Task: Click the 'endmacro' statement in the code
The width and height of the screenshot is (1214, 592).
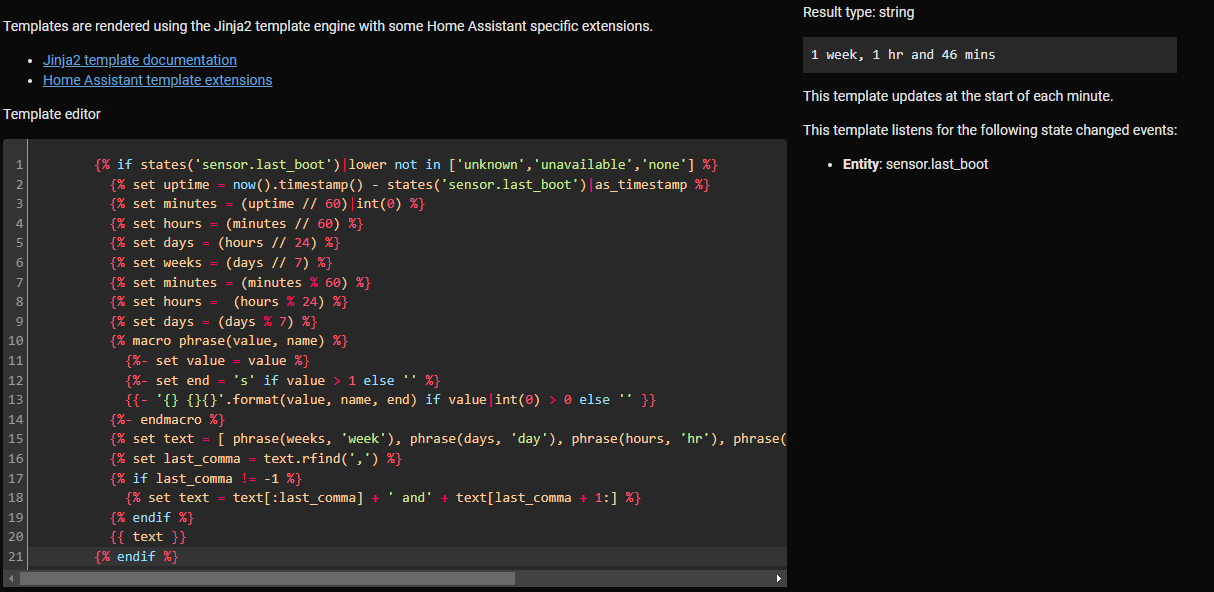Action: point(168,420)
